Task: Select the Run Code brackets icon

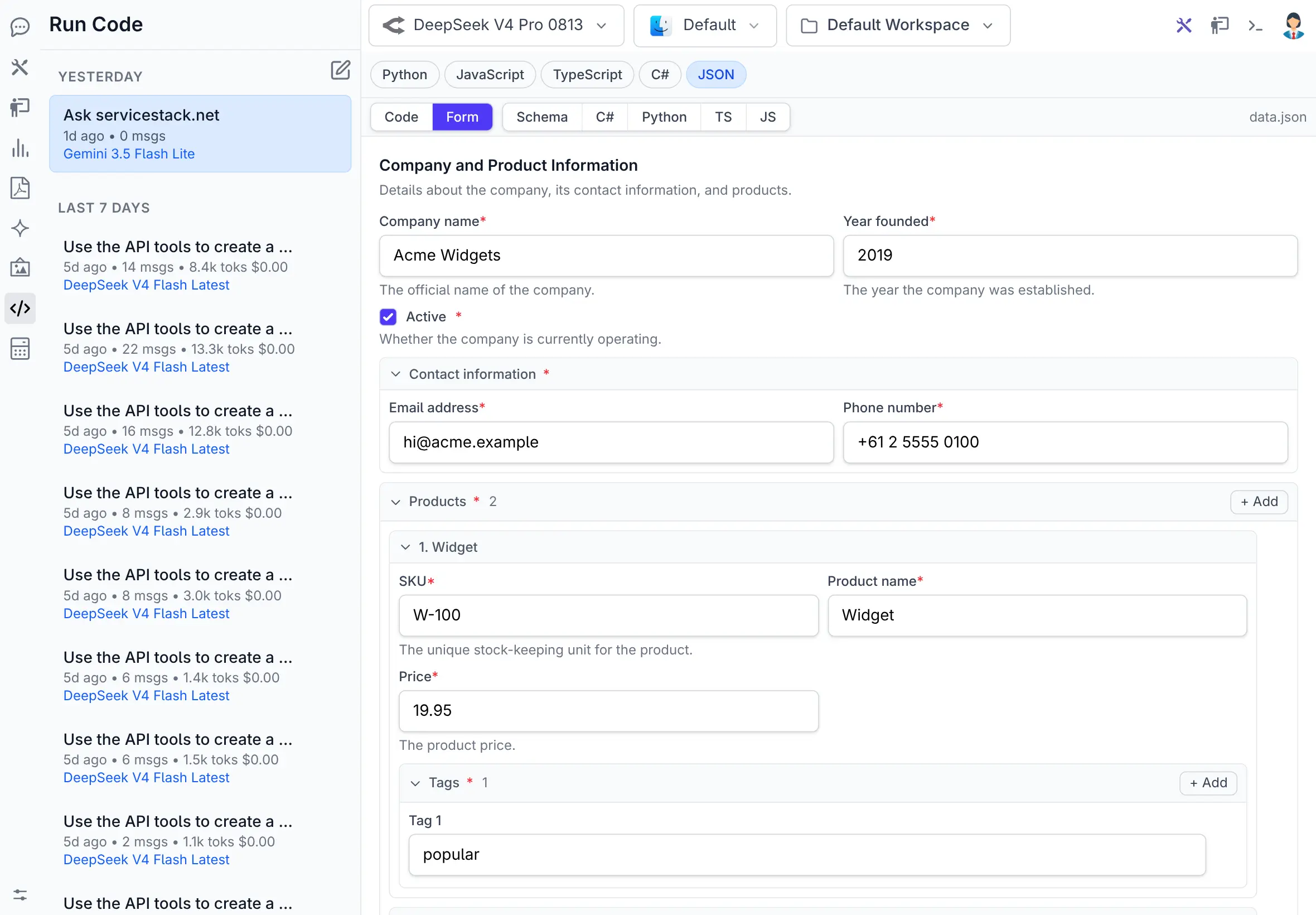Action: [x=20, y=309]
